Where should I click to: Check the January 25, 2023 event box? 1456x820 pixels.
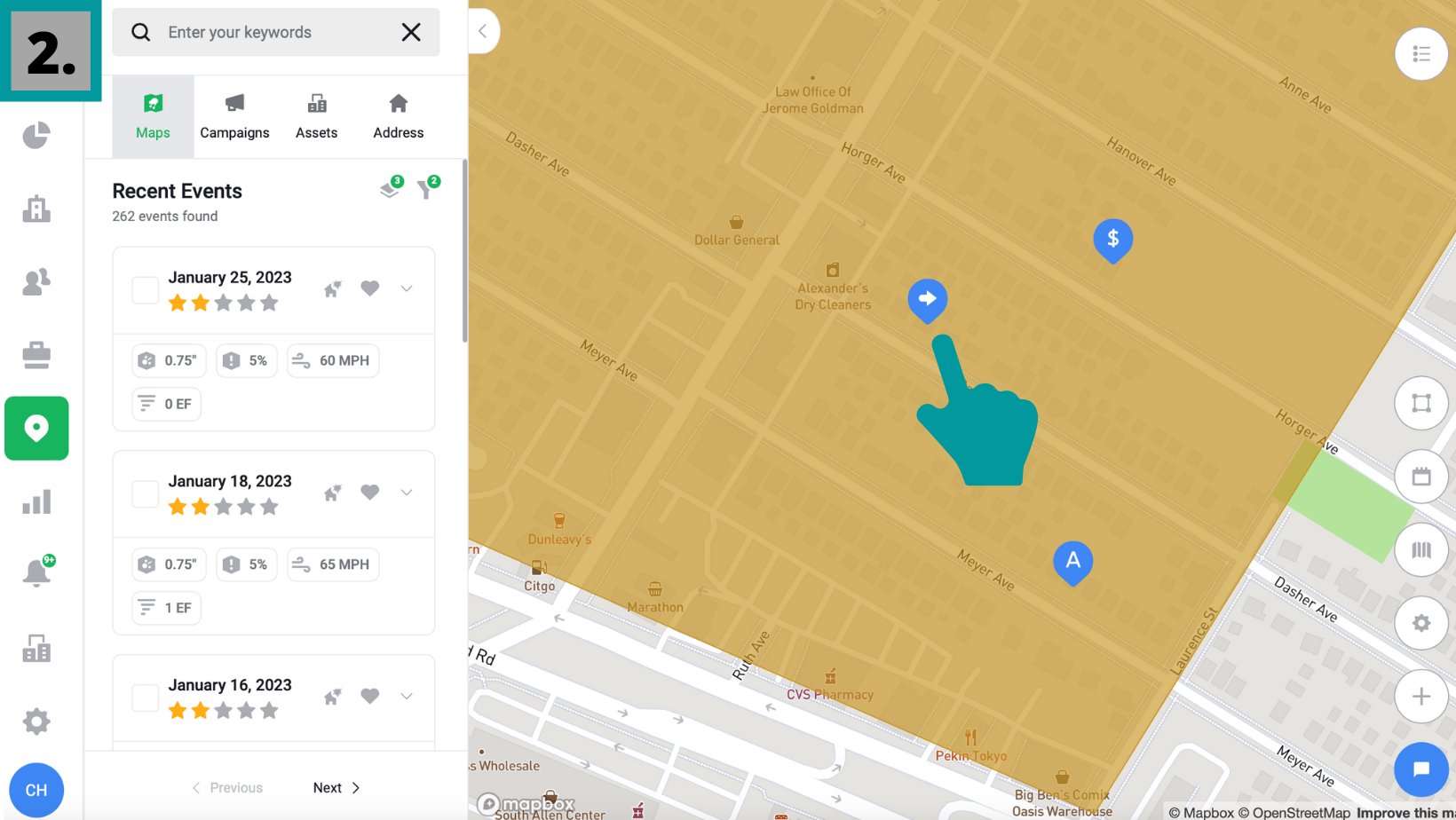(146, 290)
